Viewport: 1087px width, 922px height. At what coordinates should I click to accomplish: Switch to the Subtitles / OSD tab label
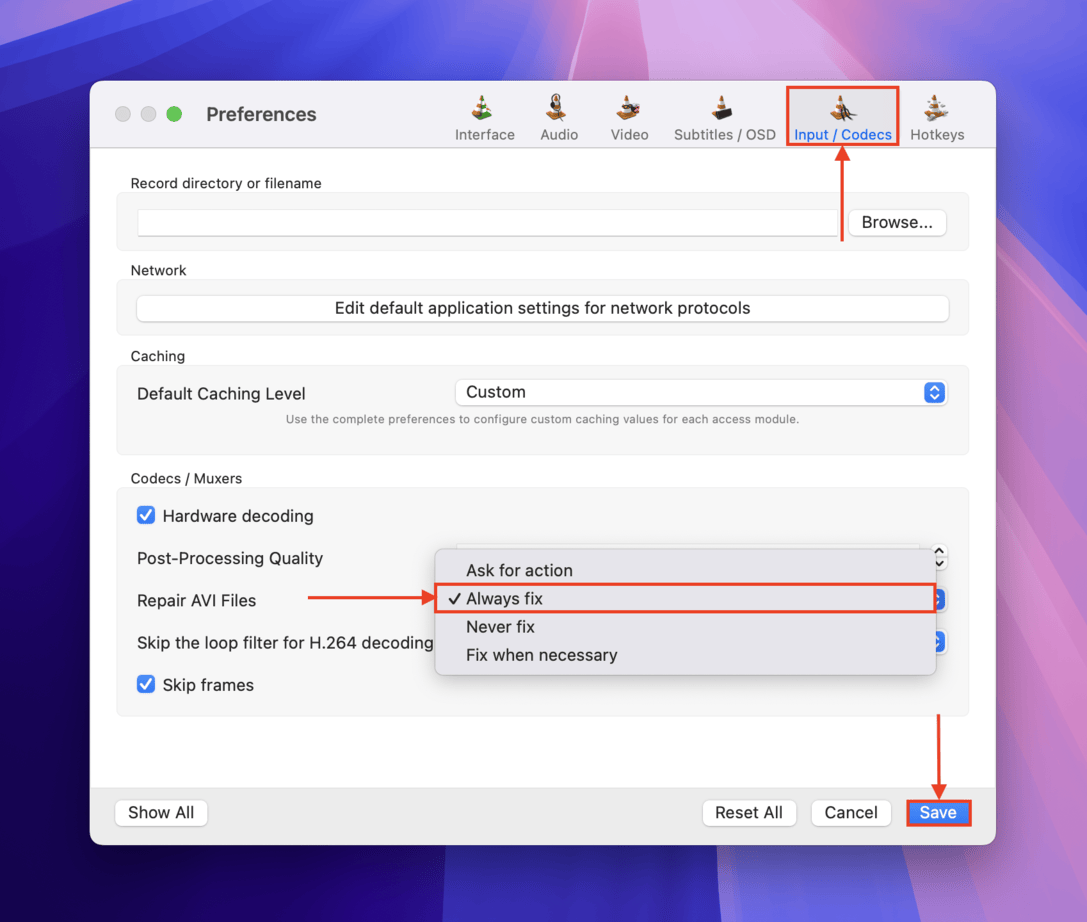coord(724,134)
